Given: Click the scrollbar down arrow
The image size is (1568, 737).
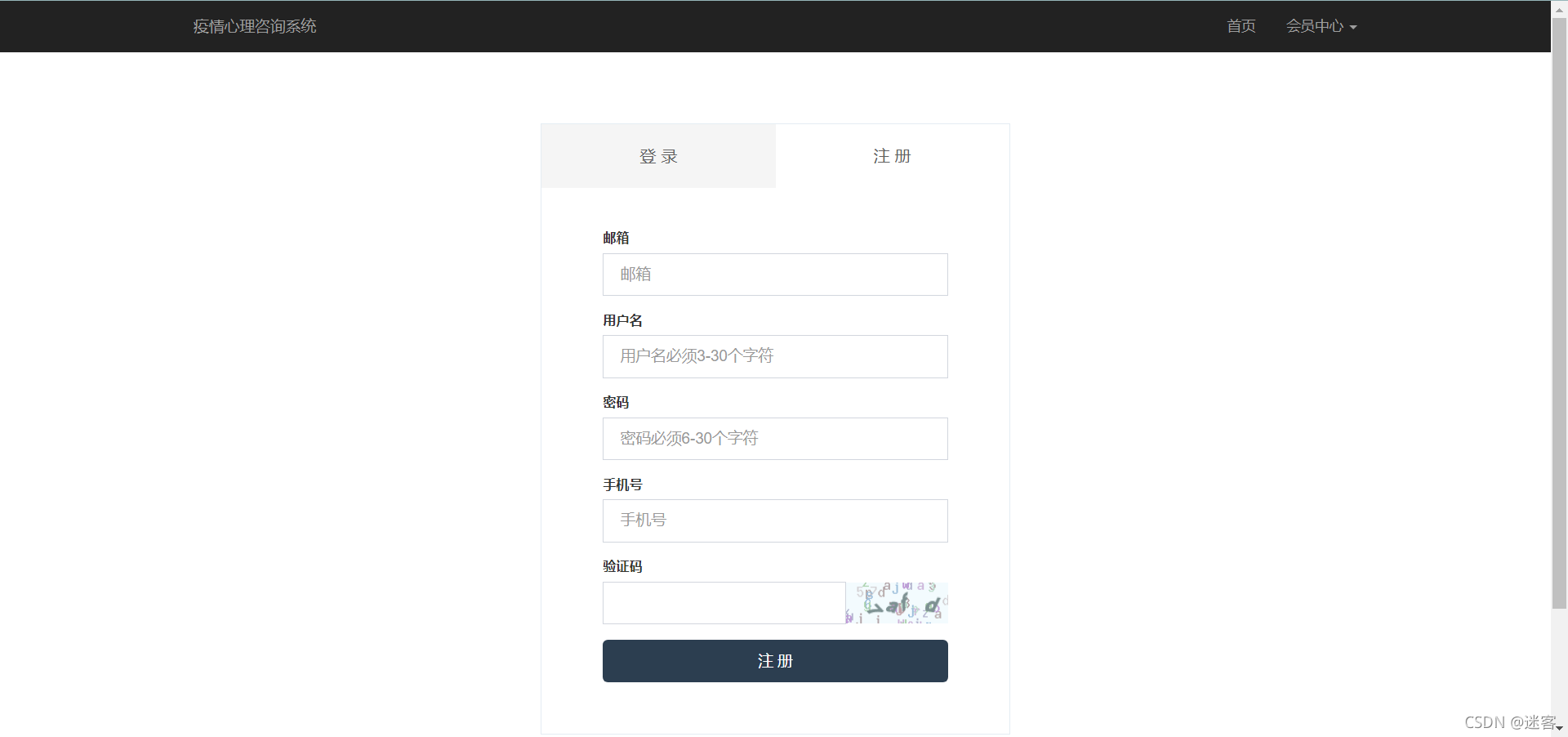Looking at the screenshot, I should coord(1559,728).
